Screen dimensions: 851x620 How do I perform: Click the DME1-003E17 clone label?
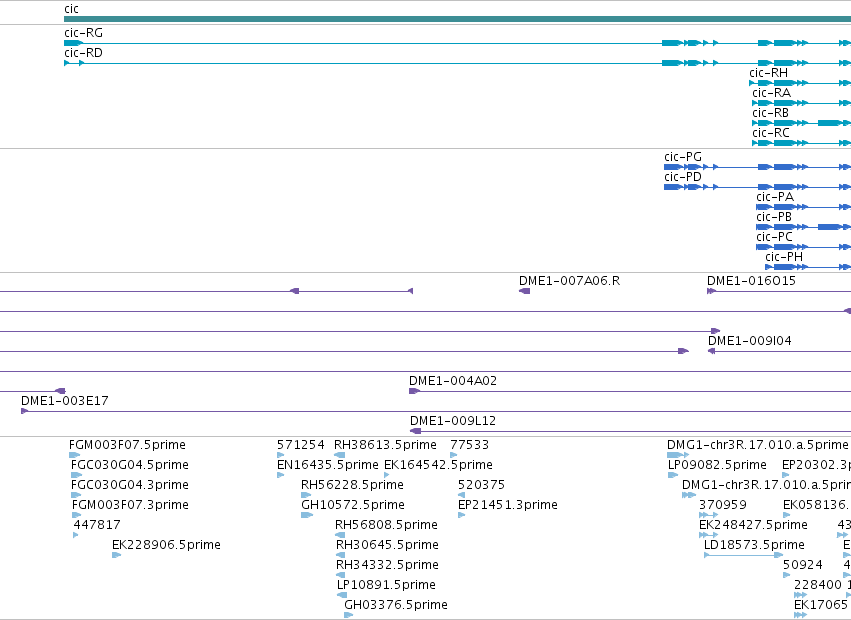tap(65, 401)
